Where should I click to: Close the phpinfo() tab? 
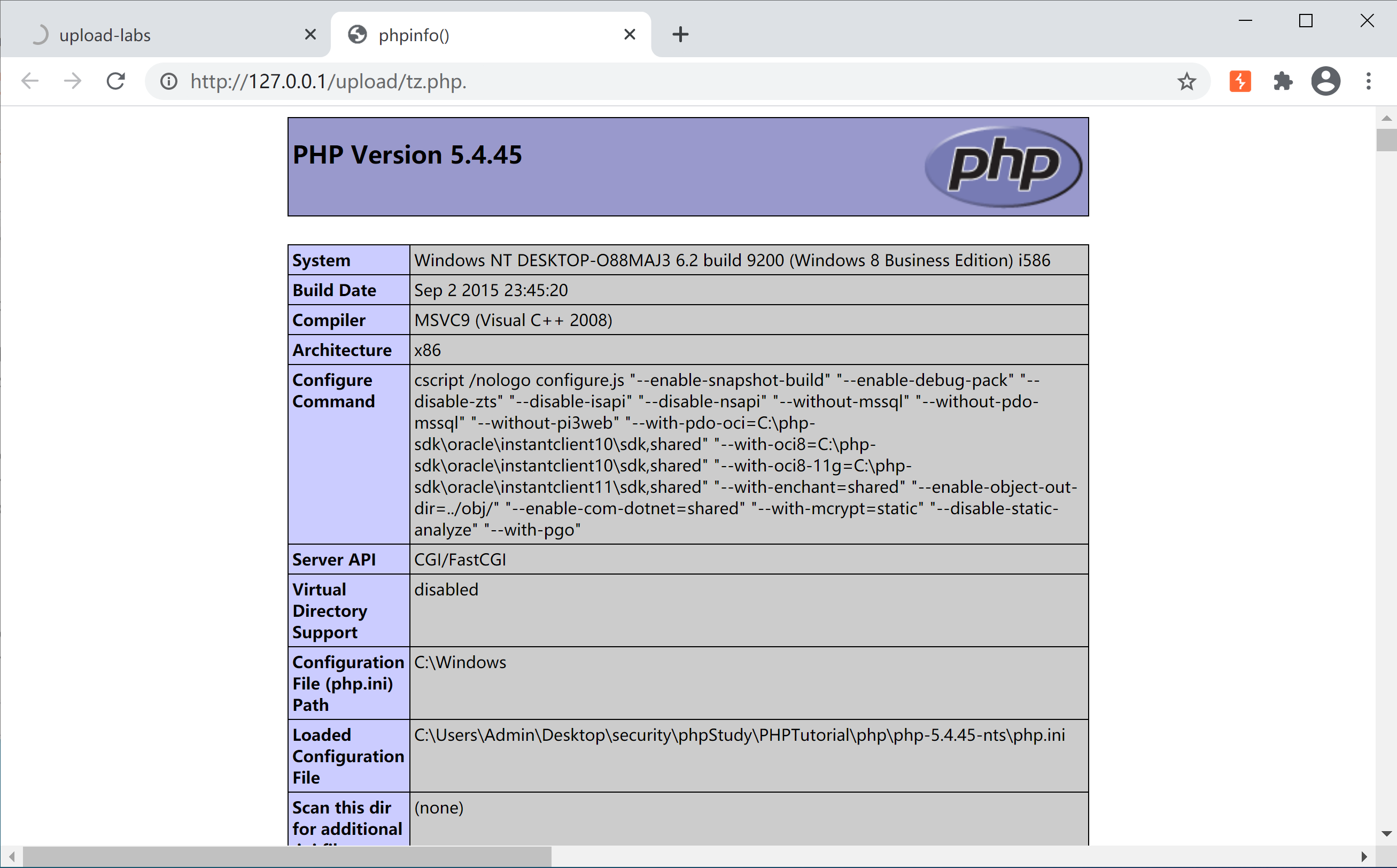click(x=630, y=34)
